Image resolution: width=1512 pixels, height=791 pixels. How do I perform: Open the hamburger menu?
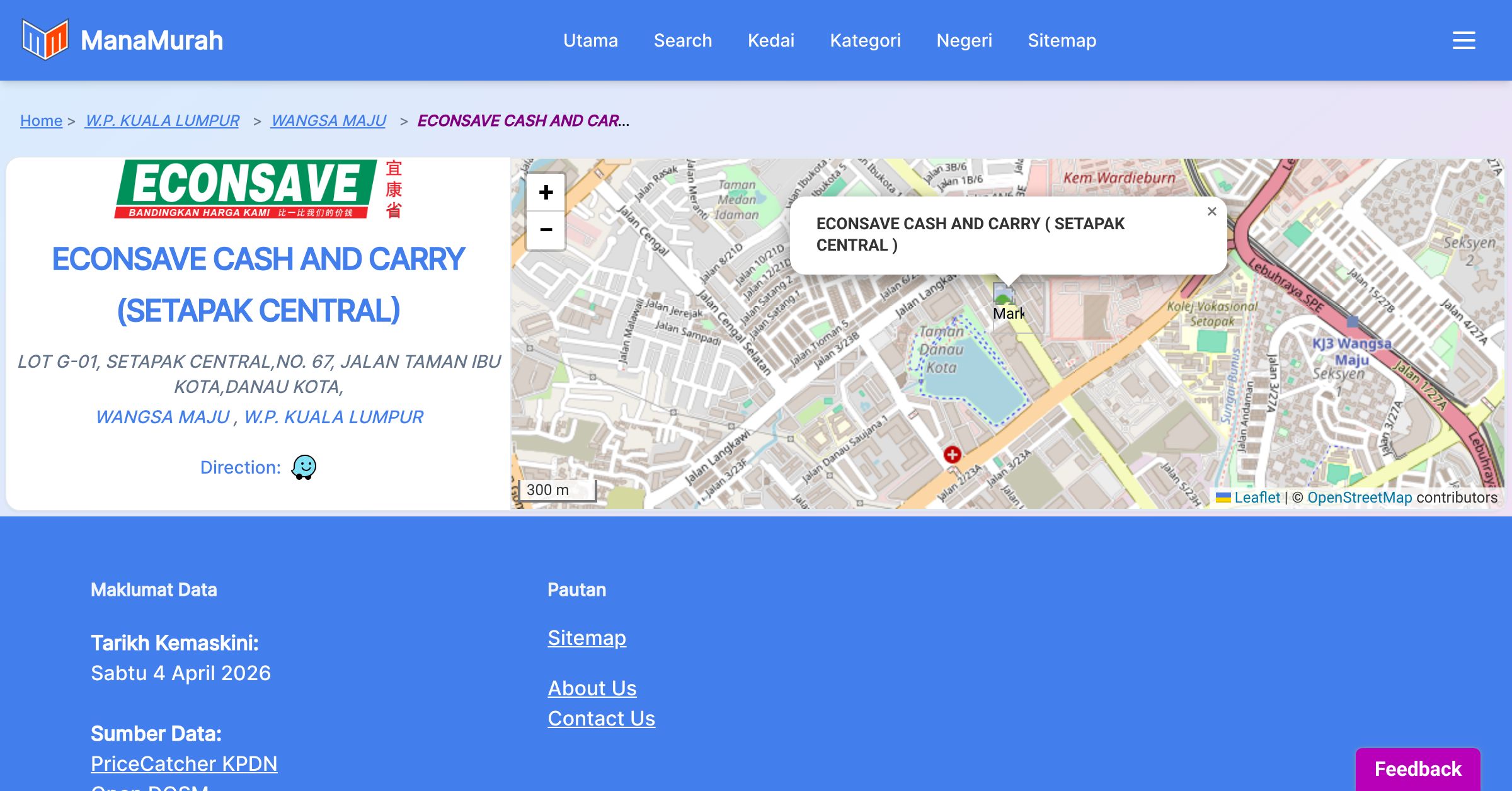coord(1463,40)
